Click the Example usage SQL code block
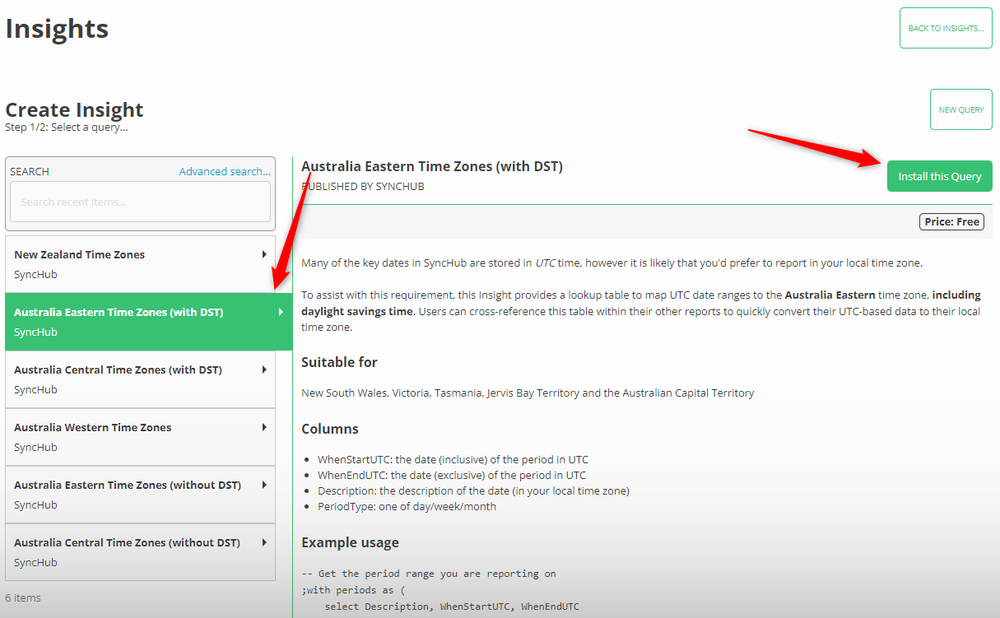The width and height of the screenshot is (1000, 618). click(x=440, y=590)
